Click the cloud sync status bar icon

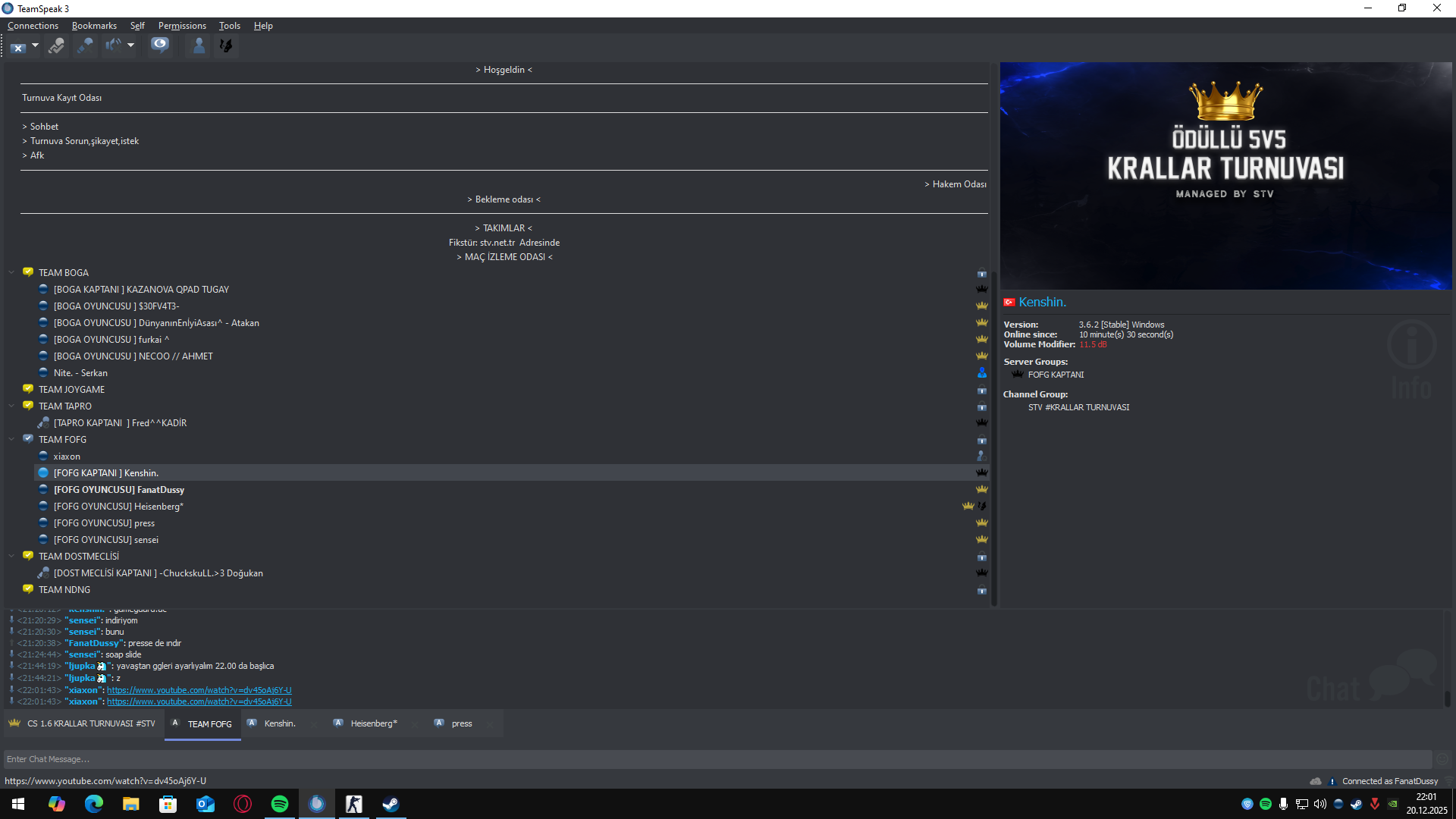click(1316, 781)
